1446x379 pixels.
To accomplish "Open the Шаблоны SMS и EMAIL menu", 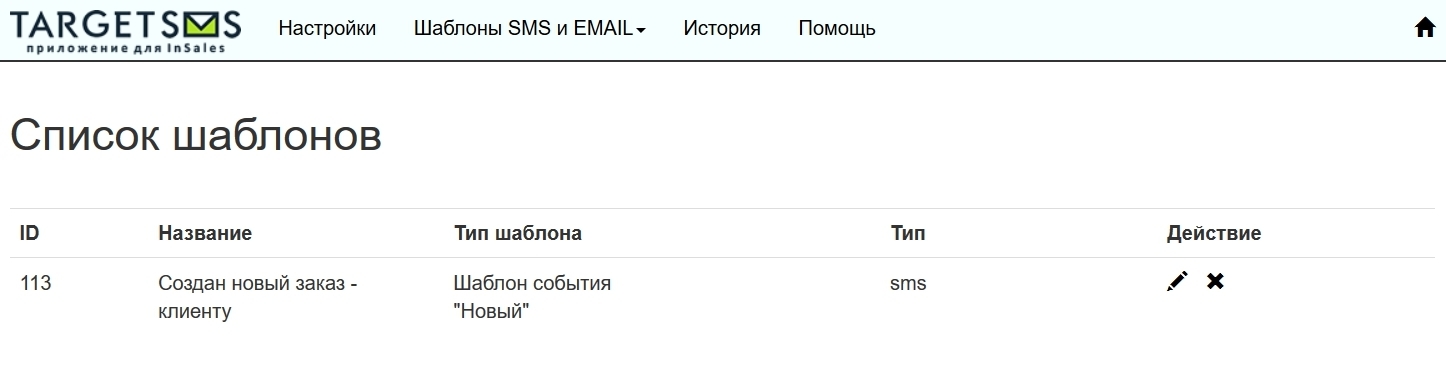I will [x=529, y=29].
